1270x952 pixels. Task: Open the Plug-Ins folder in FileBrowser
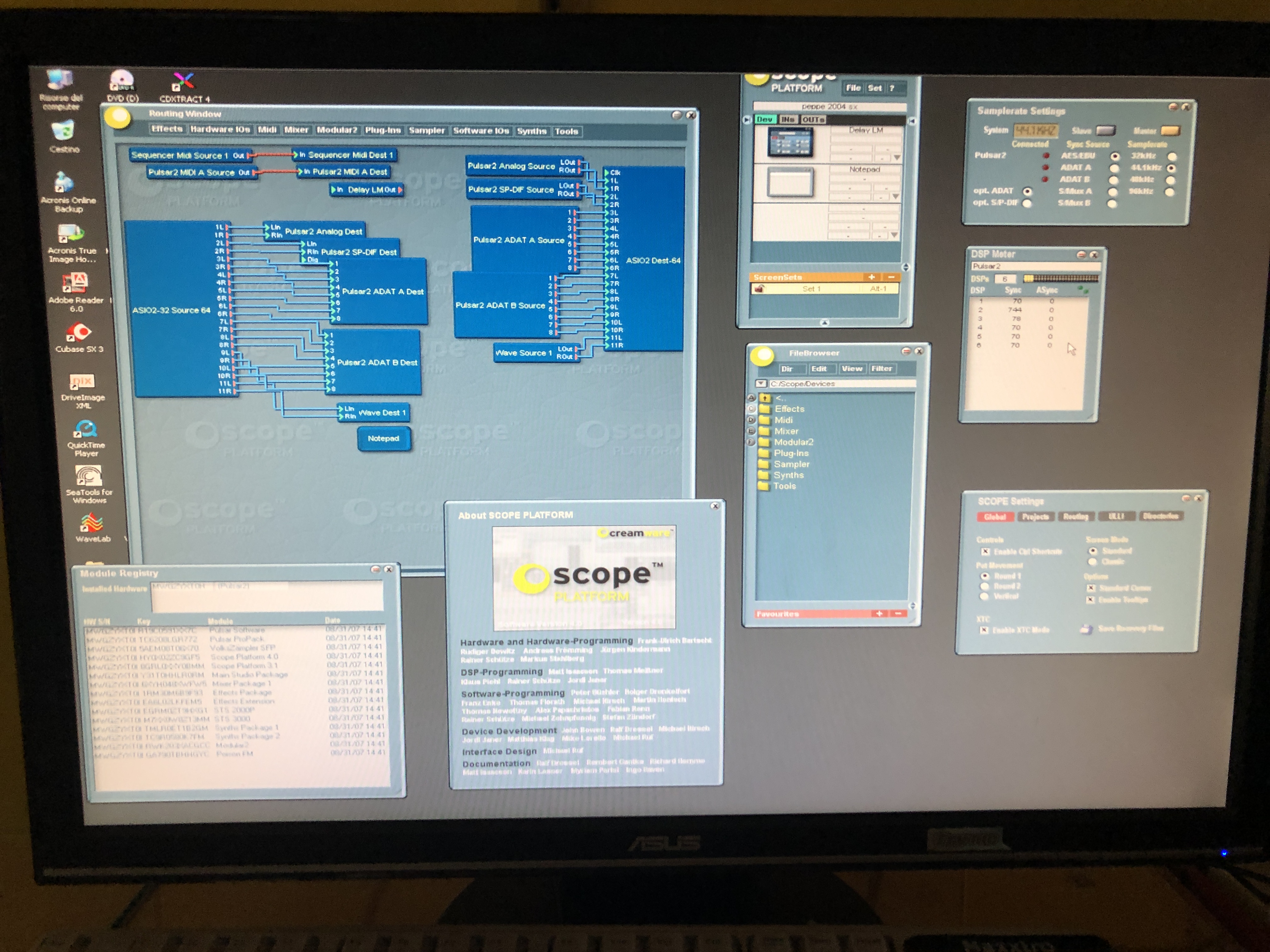coord(784,453)
